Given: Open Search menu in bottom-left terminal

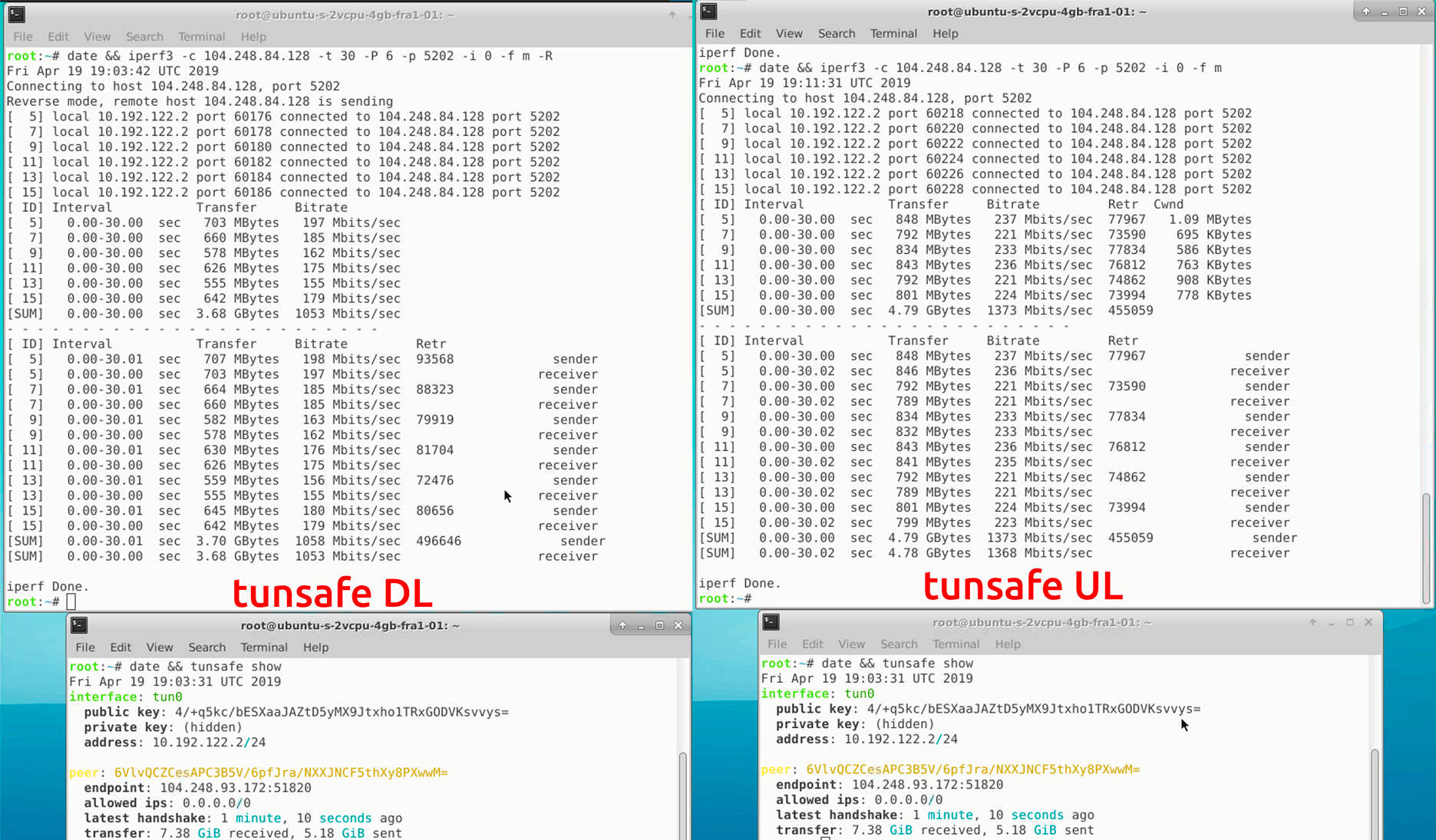Looking at the screenshot, I should tap(207, 647).
